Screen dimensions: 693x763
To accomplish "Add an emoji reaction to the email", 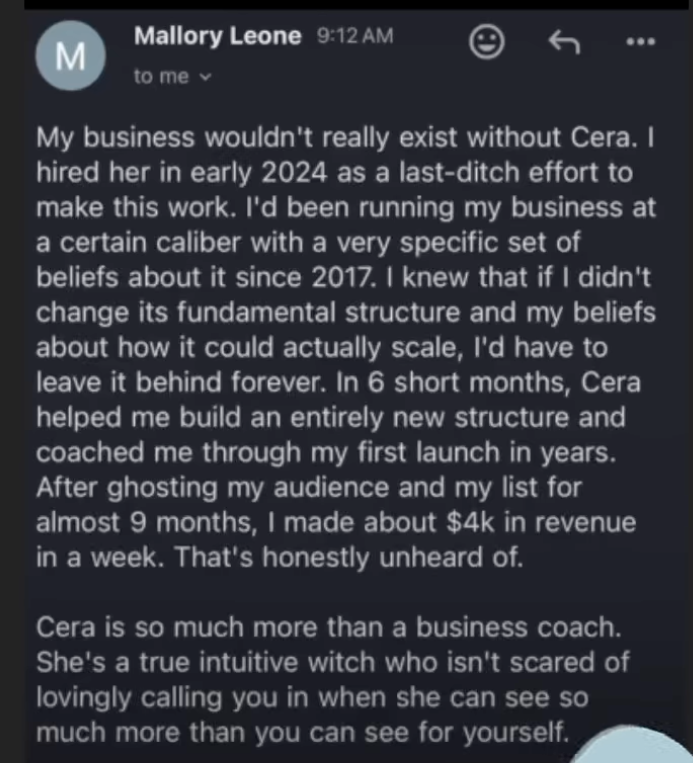I will [x=486, y=42].
